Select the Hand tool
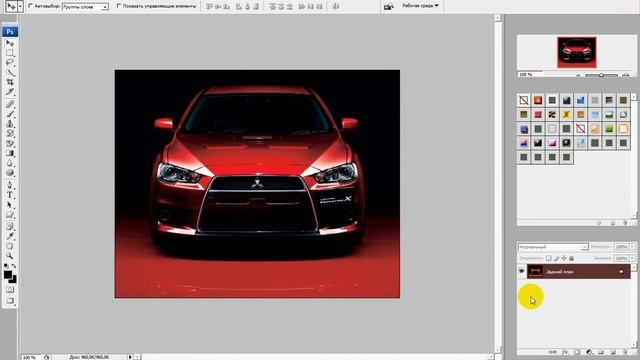This screenshot has height=360, width=640. [x=10, y=246]
